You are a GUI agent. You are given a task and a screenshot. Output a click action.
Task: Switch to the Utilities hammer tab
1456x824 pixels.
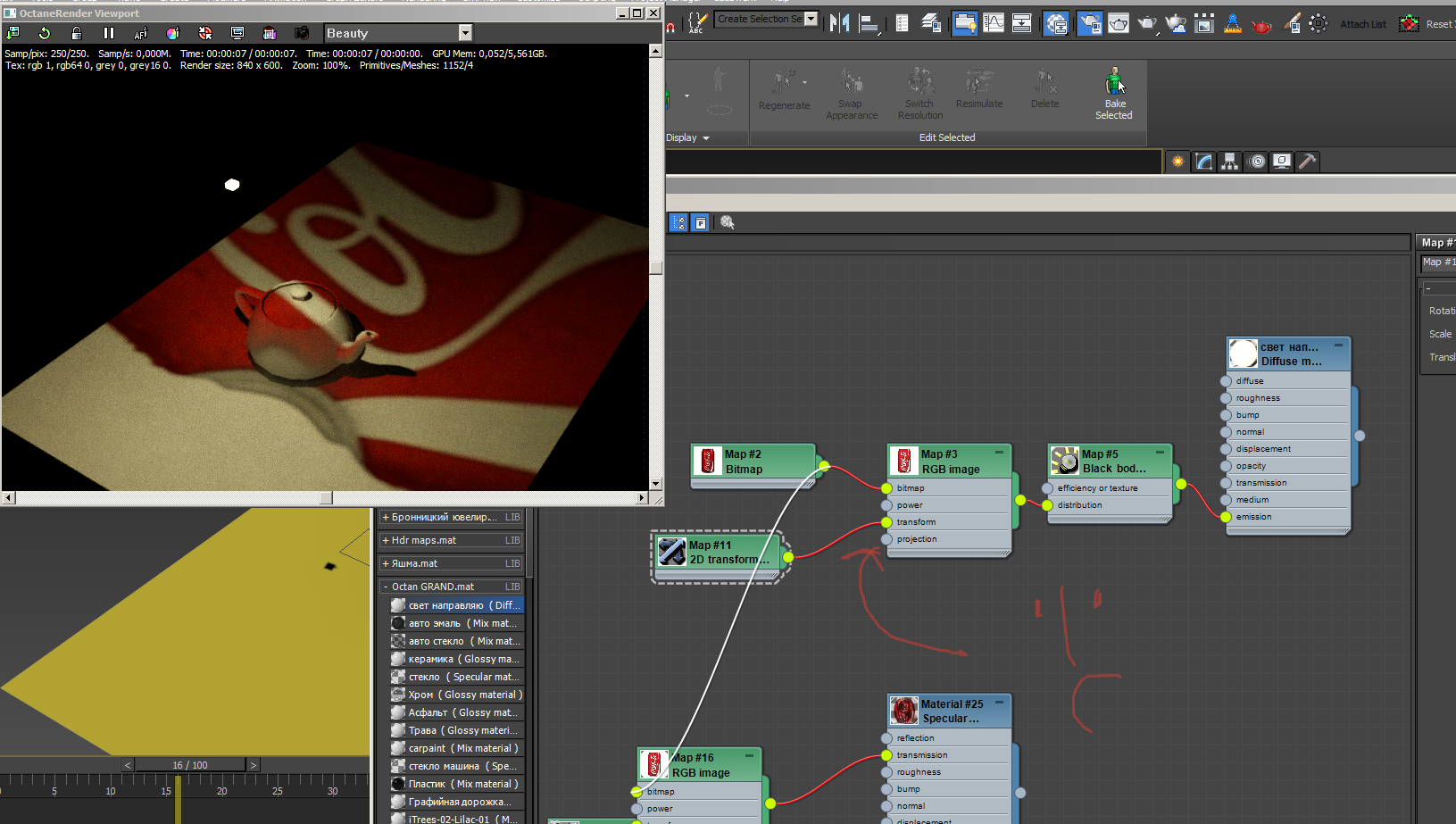tap(1307, 162)
